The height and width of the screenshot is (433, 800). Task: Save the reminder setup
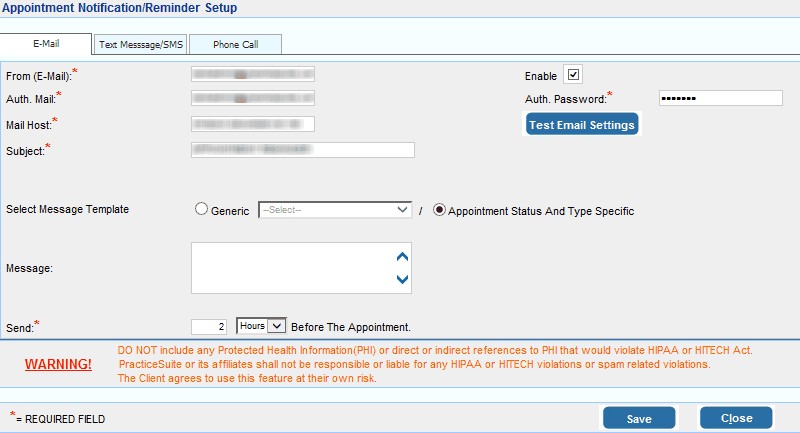[638, 418]
